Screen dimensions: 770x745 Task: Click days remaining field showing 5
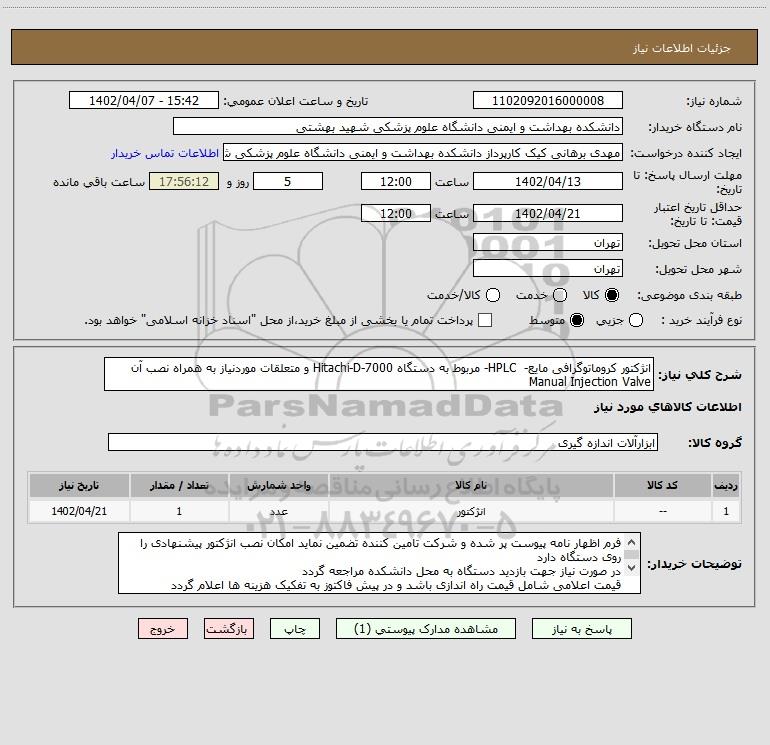pos(288,181)
